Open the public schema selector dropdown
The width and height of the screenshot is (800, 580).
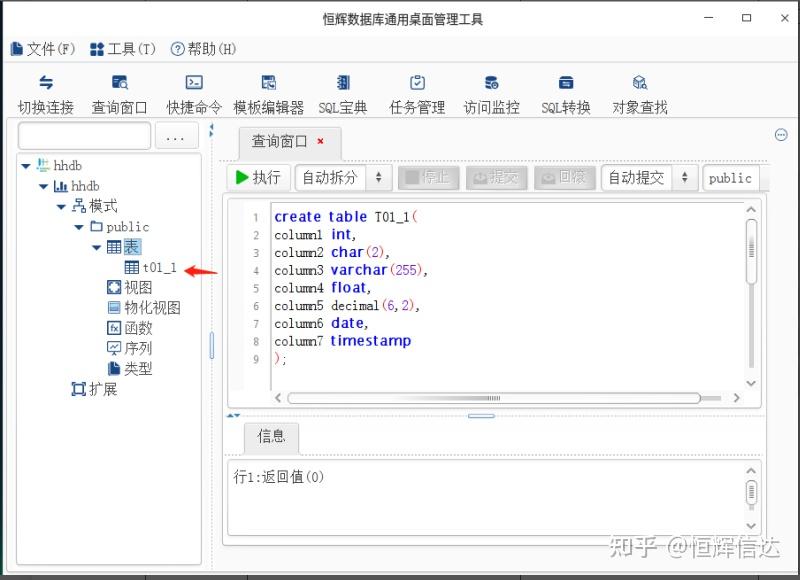pyautogui.click(x=731, y=177)
